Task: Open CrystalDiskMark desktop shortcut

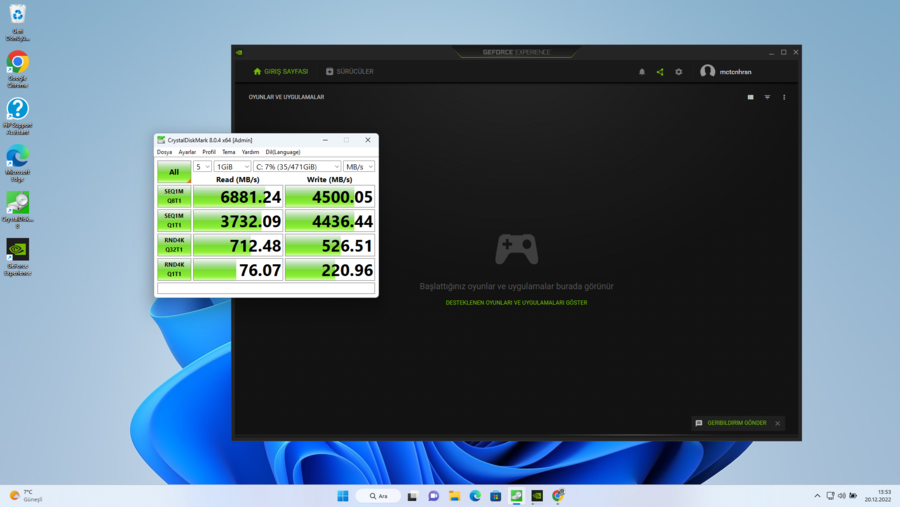Action: [18, 211]
